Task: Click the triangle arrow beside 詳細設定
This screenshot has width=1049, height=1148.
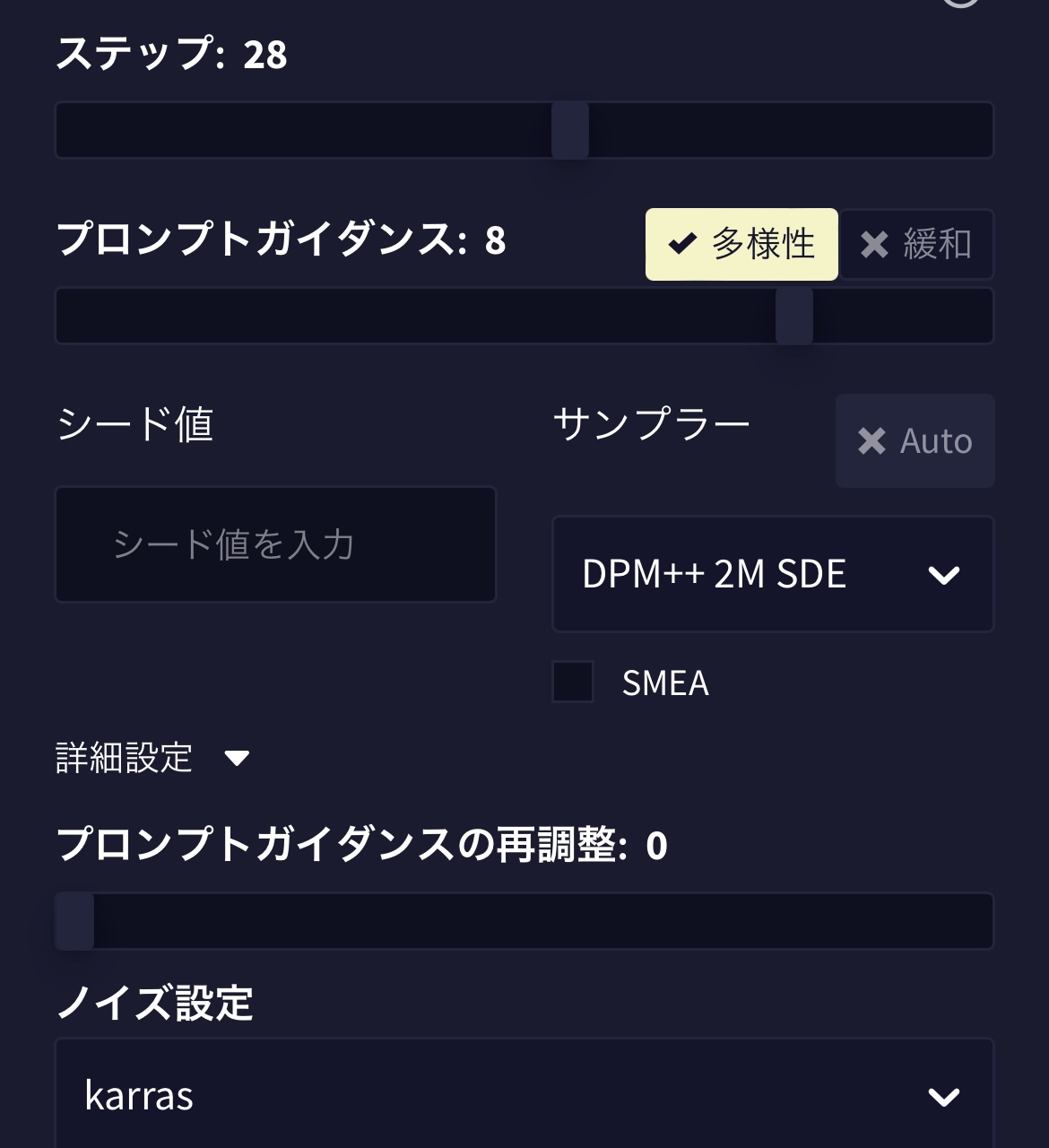Action: pyautogui.click(x=237, y=759)
